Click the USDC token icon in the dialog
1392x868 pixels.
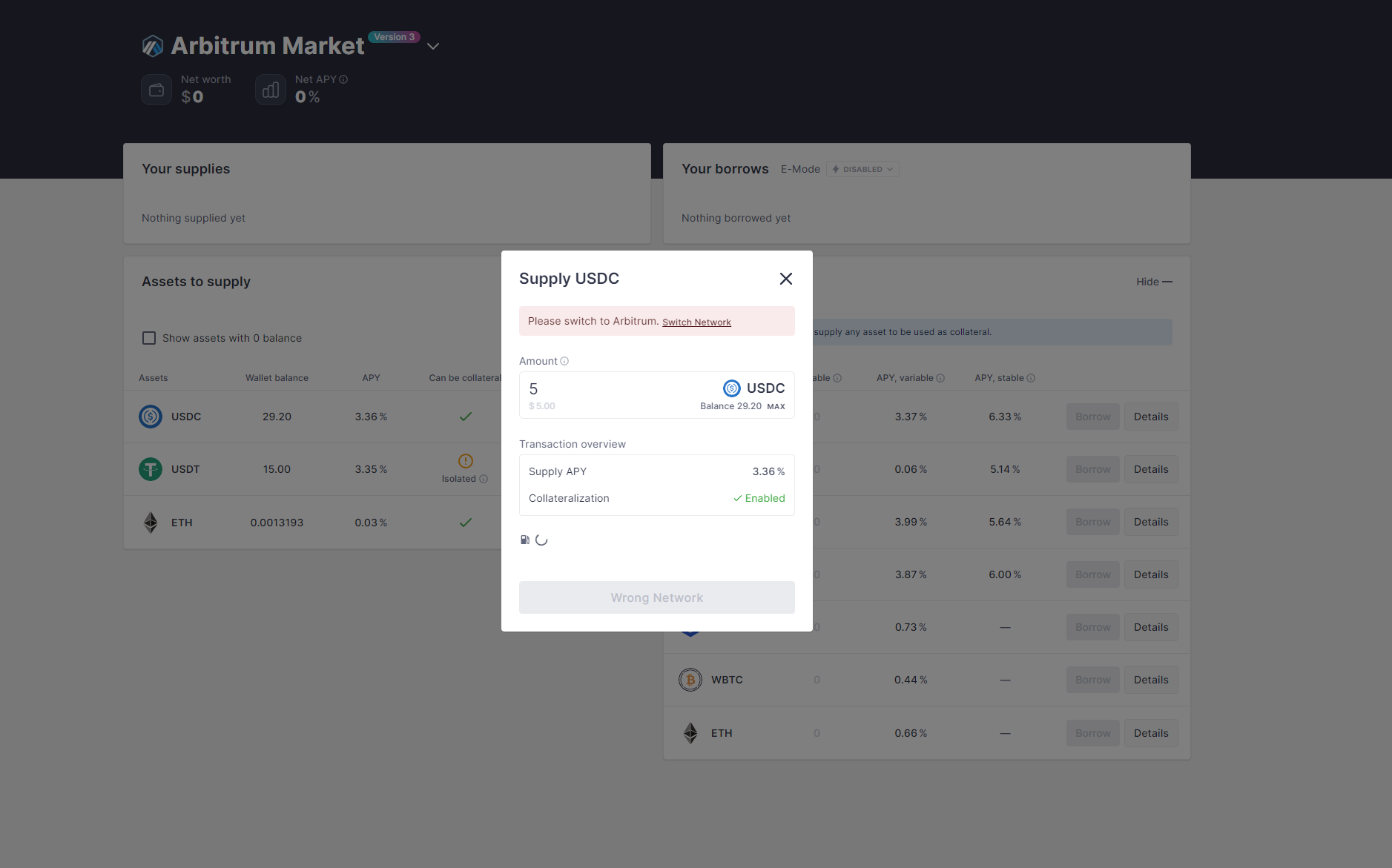coord(732,388)
